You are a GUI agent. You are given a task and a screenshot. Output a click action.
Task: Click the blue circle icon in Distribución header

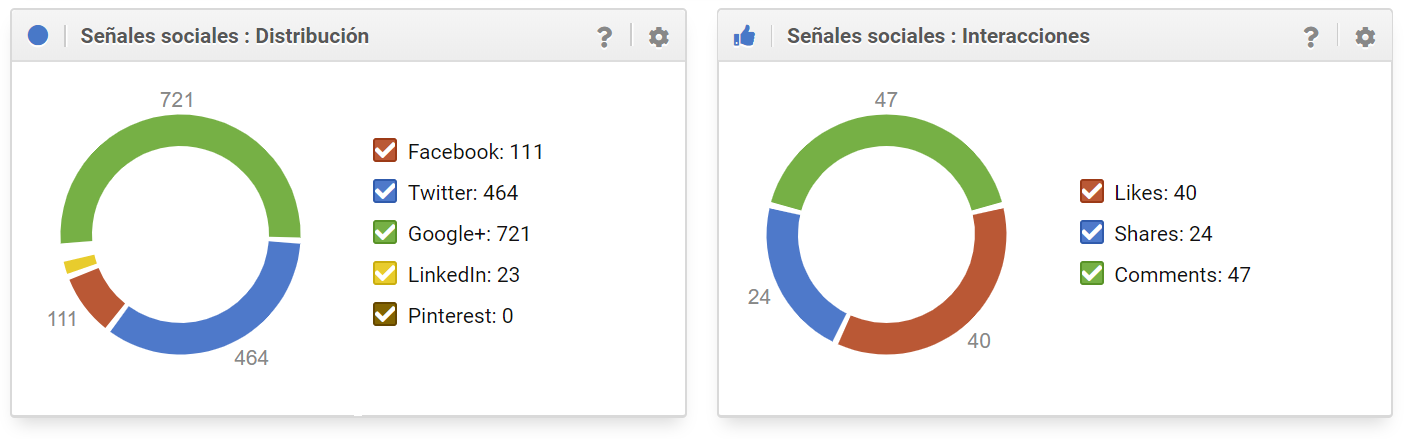tap(38, 36)
